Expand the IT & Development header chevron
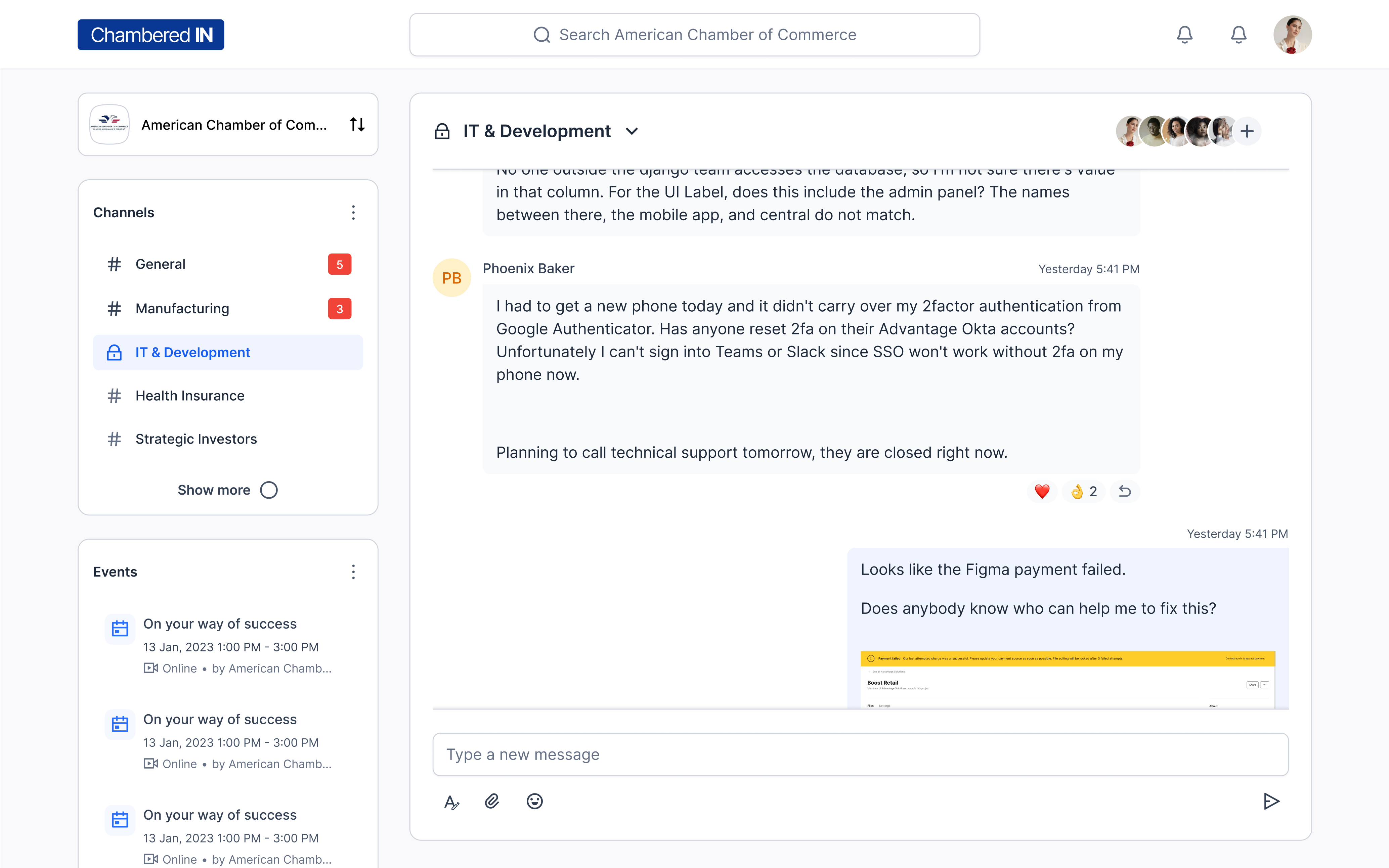1389x868 pixels. pyautogui.click(x=632, y=131)
